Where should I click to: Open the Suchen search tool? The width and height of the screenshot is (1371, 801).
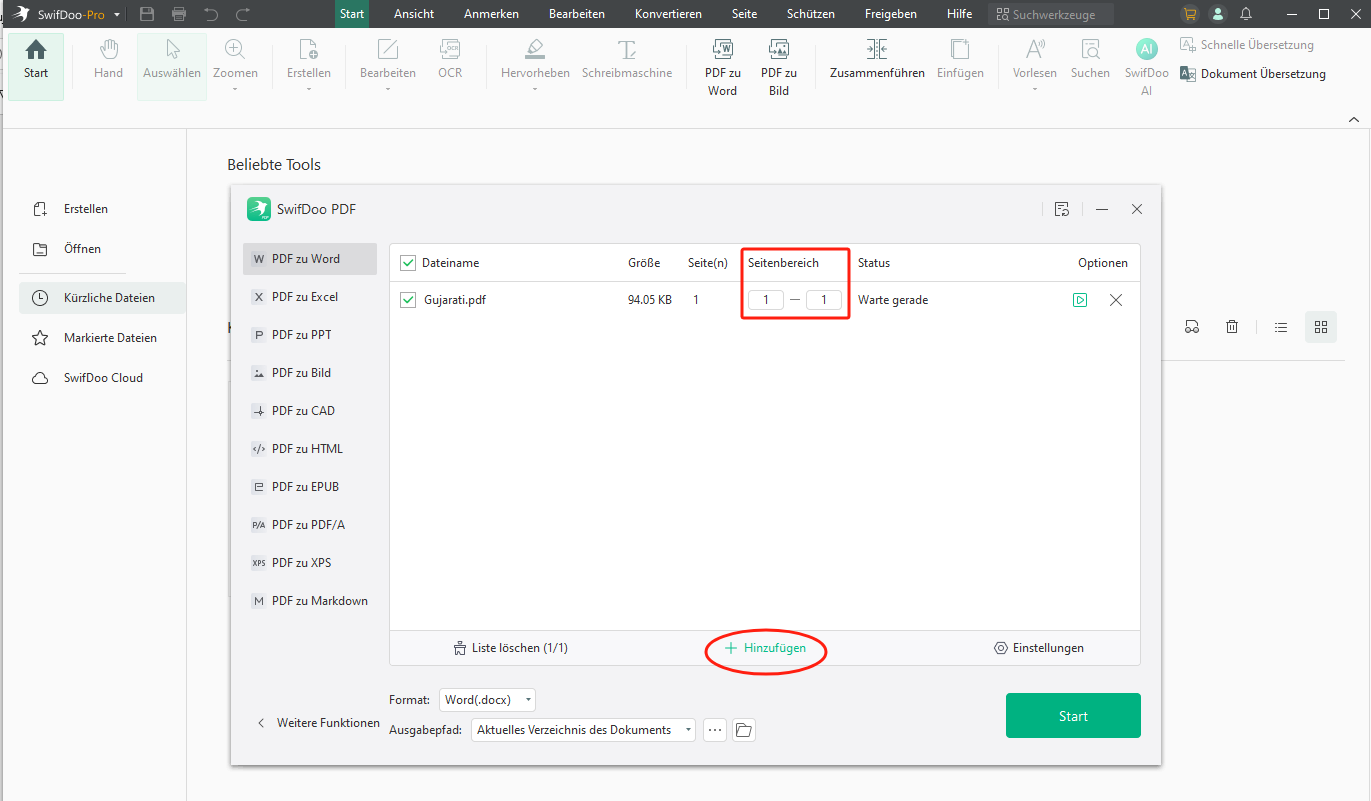(x=1090, y=60)
